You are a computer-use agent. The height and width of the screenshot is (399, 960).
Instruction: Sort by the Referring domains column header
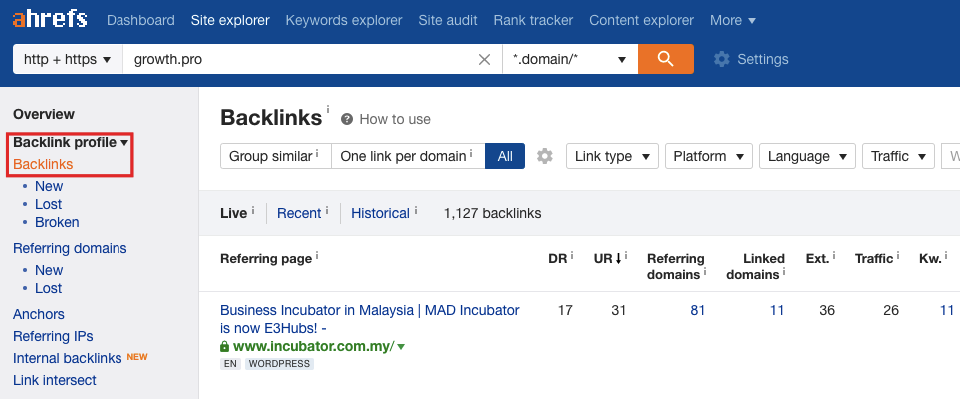676,267
